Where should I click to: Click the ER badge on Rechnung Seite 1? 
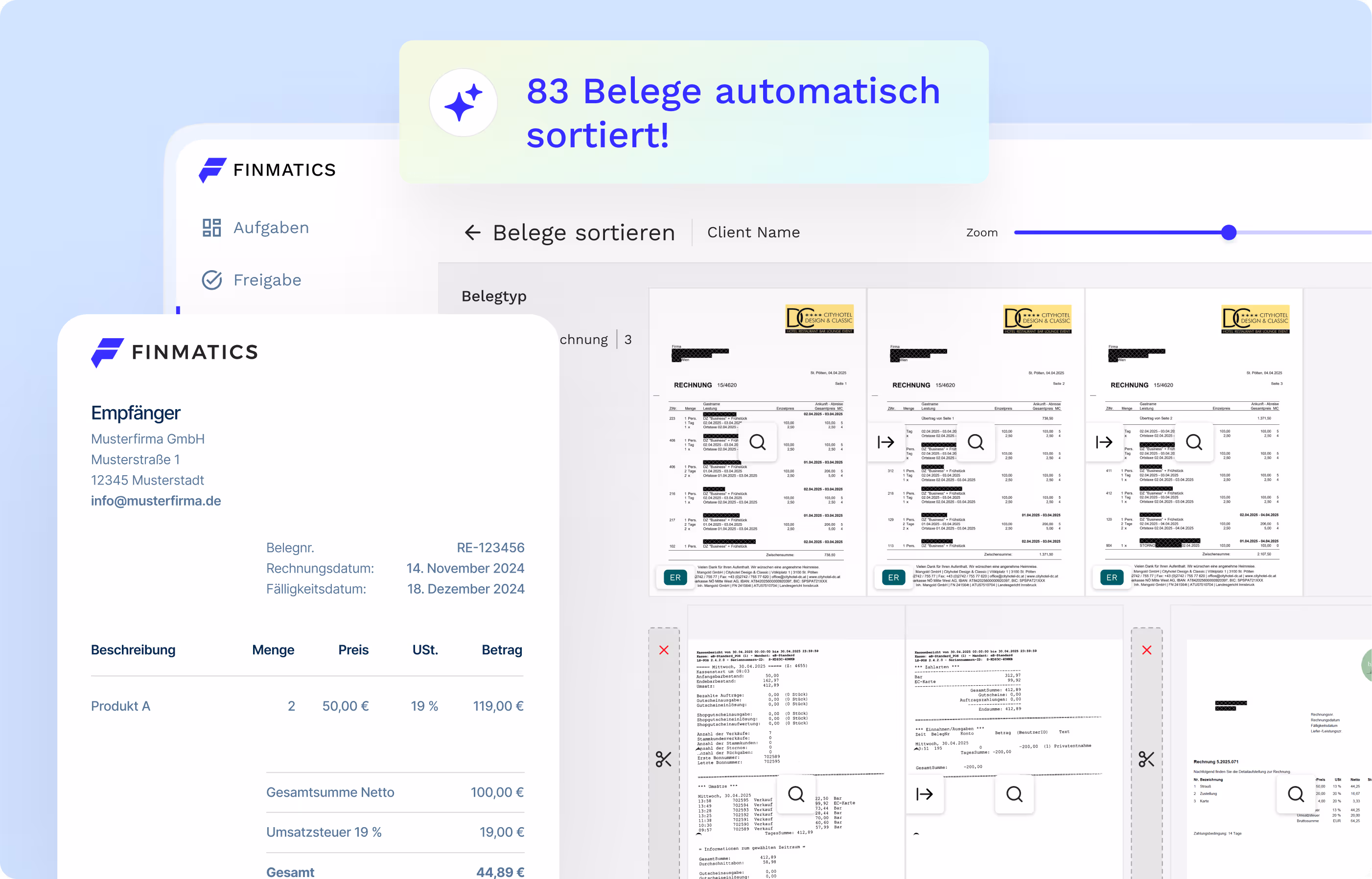(x=675, y=578)
